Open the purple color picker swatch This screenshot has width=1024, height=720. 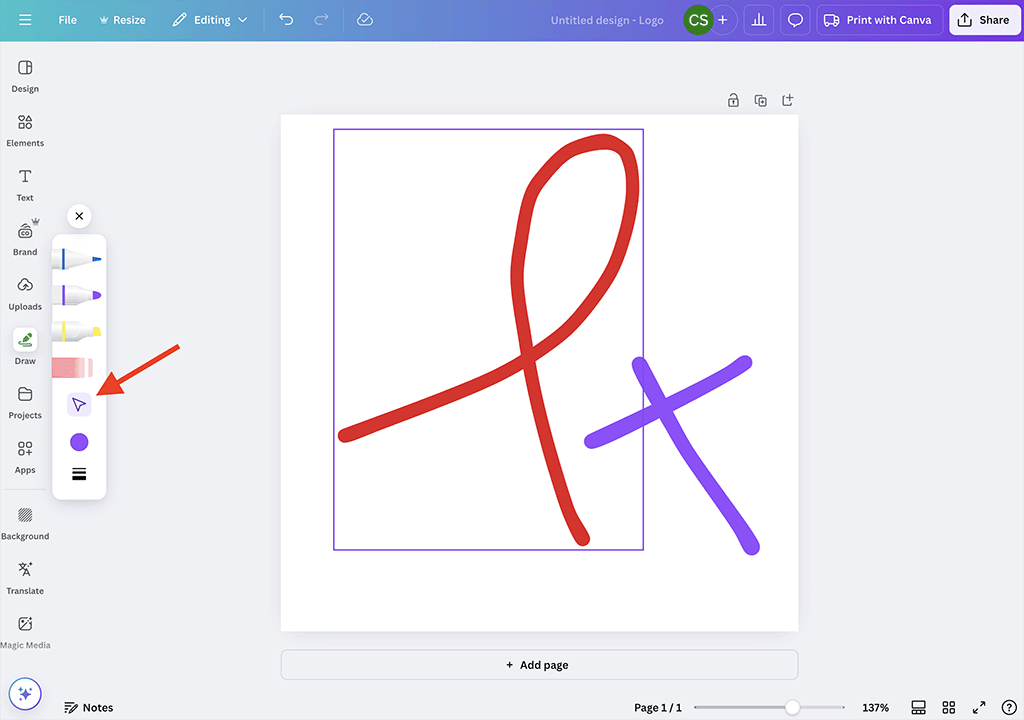(x=79, y=442)
